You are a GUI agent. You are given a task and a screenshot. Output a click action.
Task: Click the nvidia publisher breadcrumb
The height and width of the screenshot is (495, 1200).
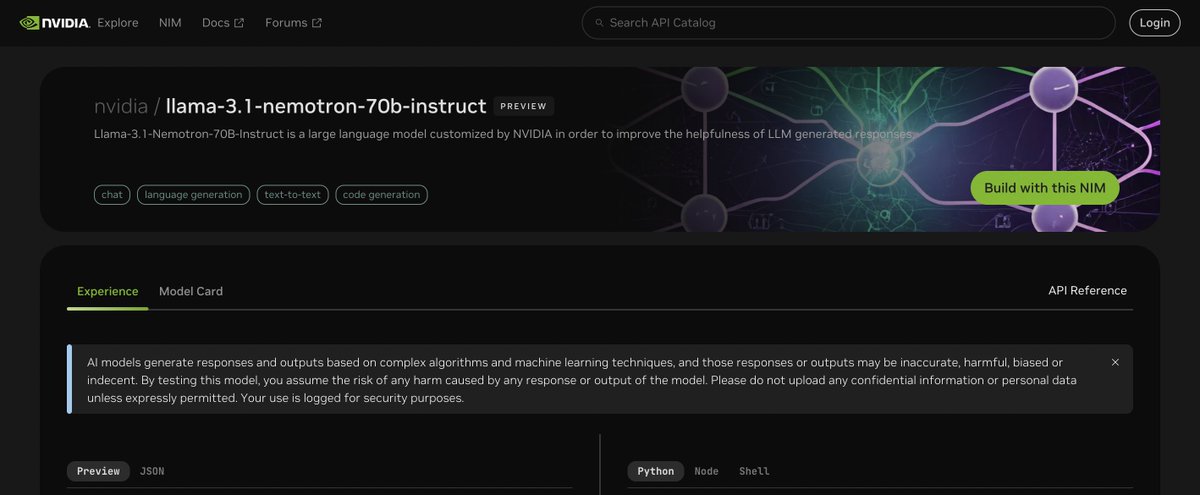tap(121, 106)
